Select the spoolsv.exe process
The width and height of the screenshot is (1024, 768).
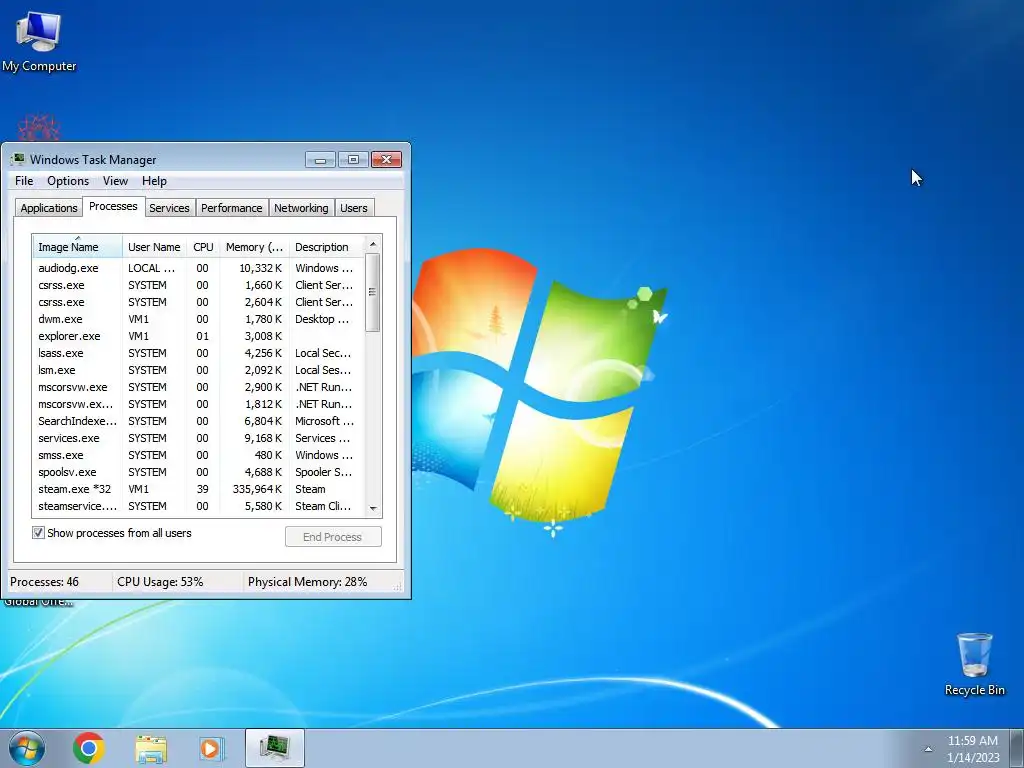(199, 472)
